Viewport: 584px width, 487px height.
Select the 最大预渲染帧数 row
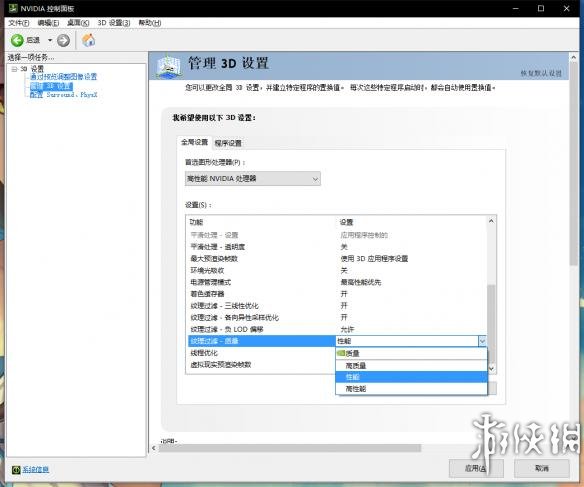(x=337, y=258)
